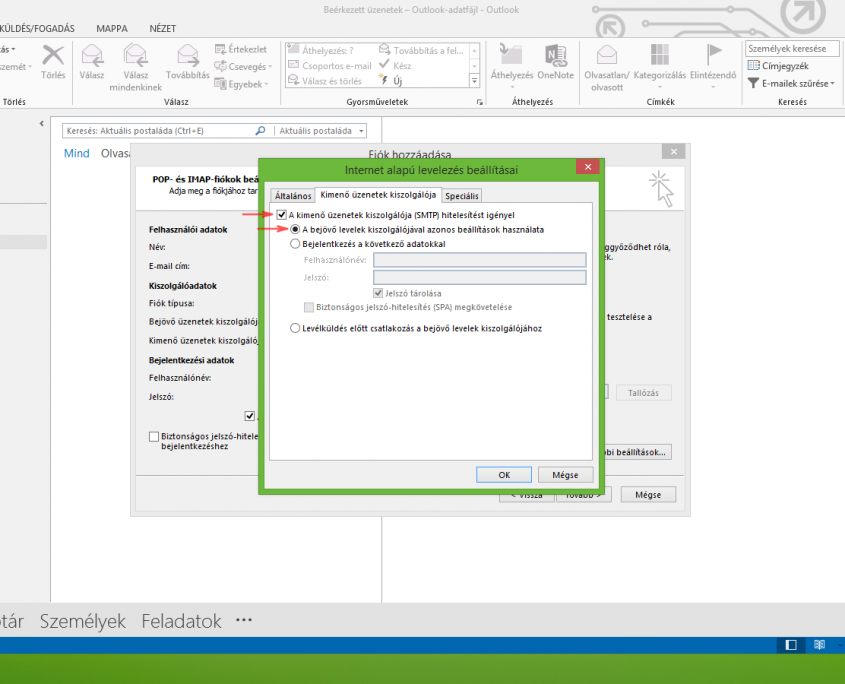Click the Törlés (delete) icon
The image size is (845, 684).
point(52,56)
